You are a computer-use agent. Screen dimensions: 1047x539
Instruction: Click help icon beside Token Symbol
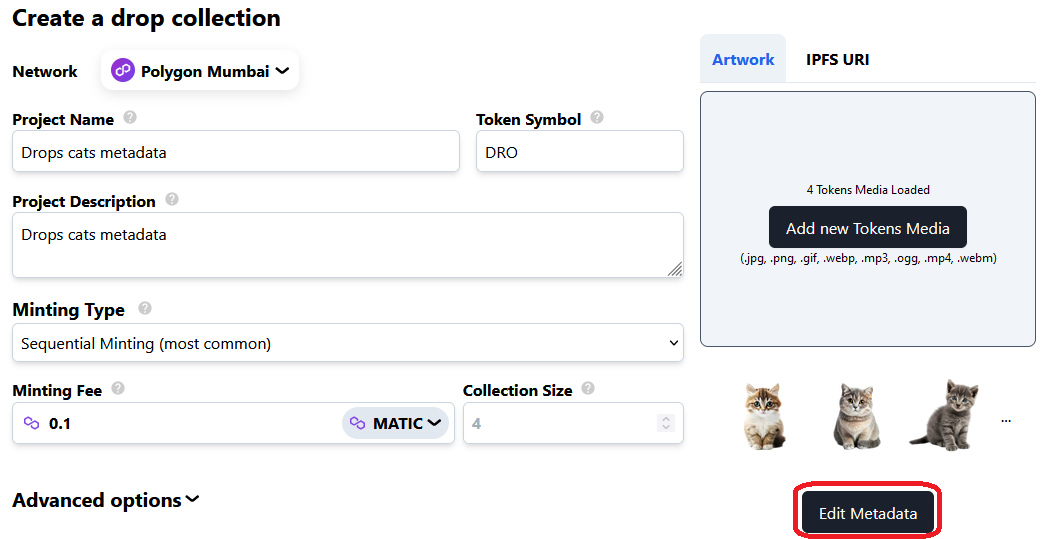click(597, 118)
